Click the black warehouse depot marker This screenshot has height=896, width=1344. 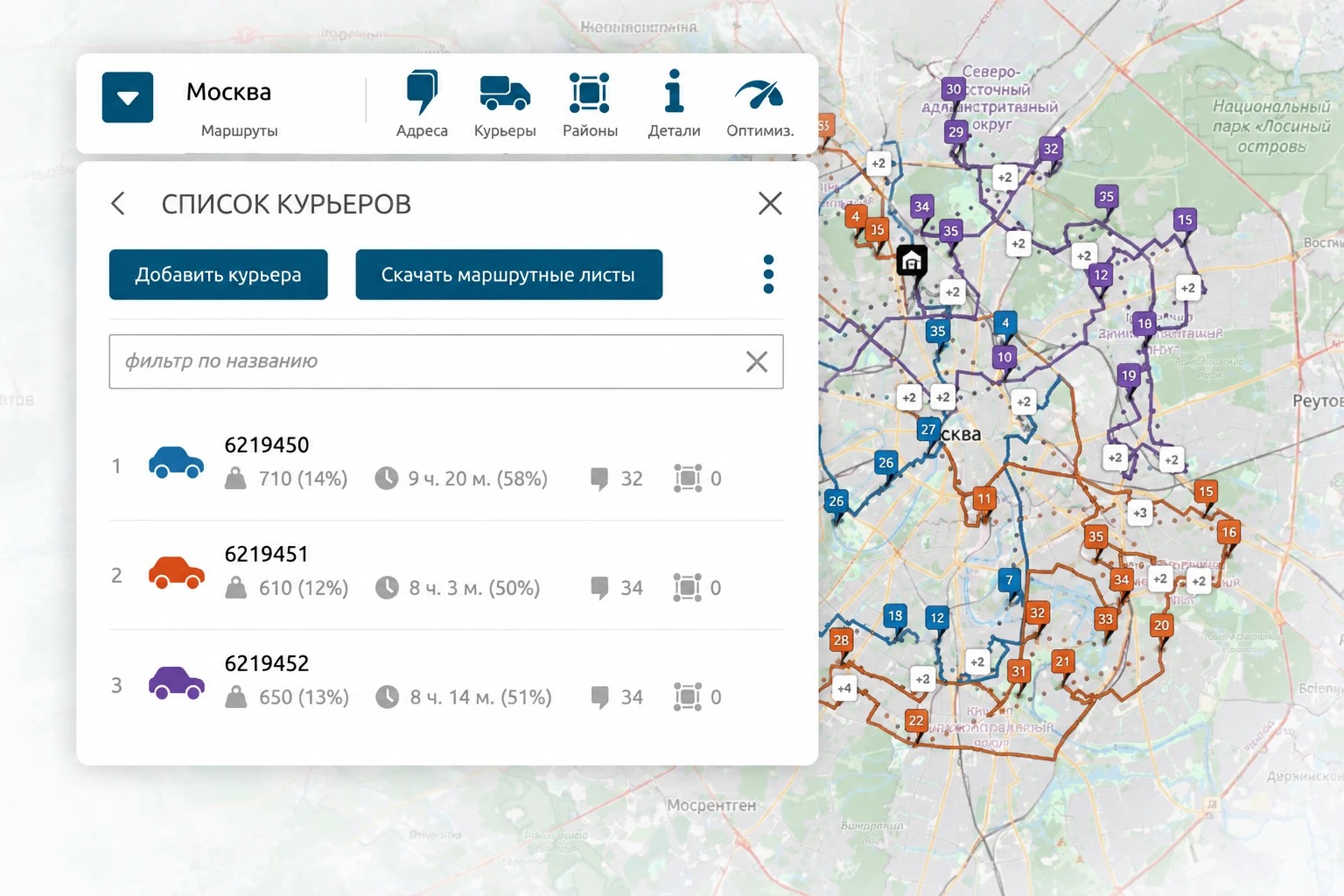coord(912,261)
